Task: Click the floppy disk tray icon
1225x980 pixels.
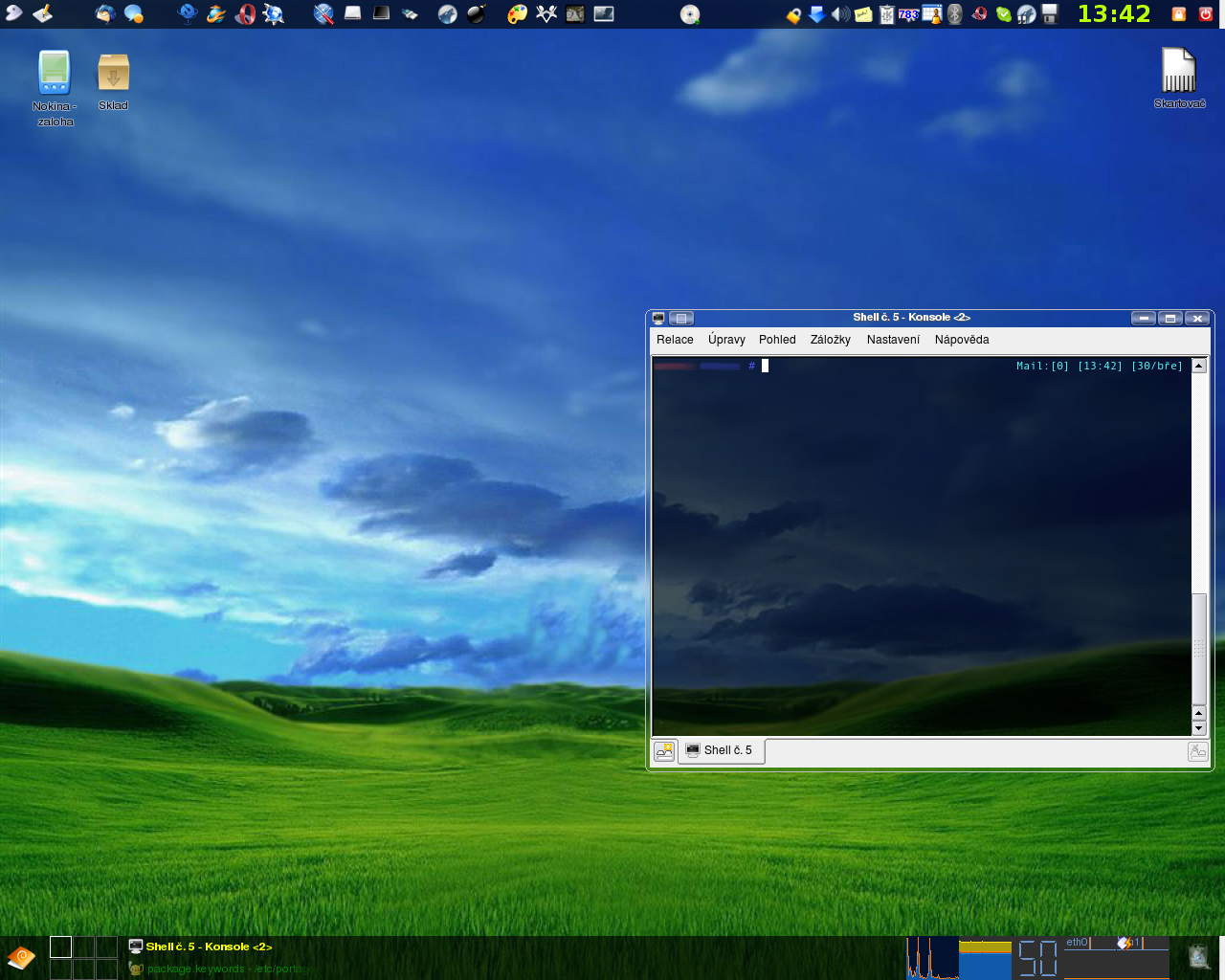Action: (1050, 14)
